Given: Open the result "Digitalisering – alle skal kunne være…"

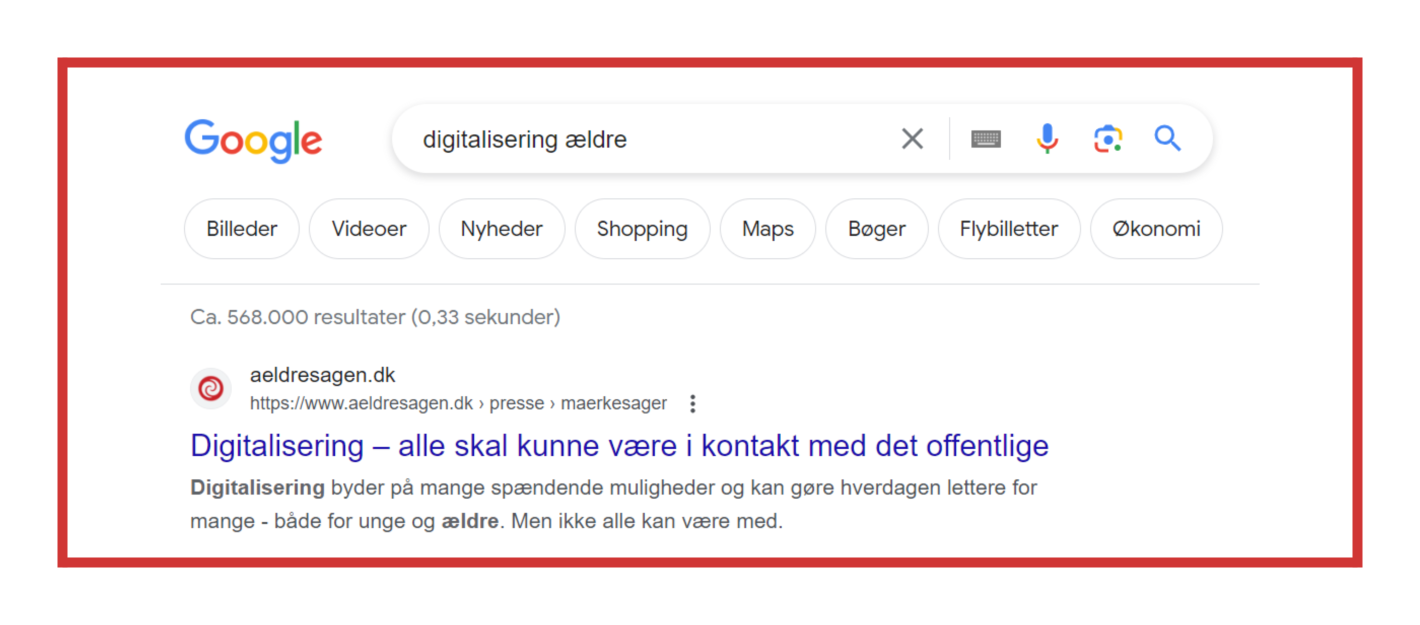Looking at the screenshot, I should point(619,445).
